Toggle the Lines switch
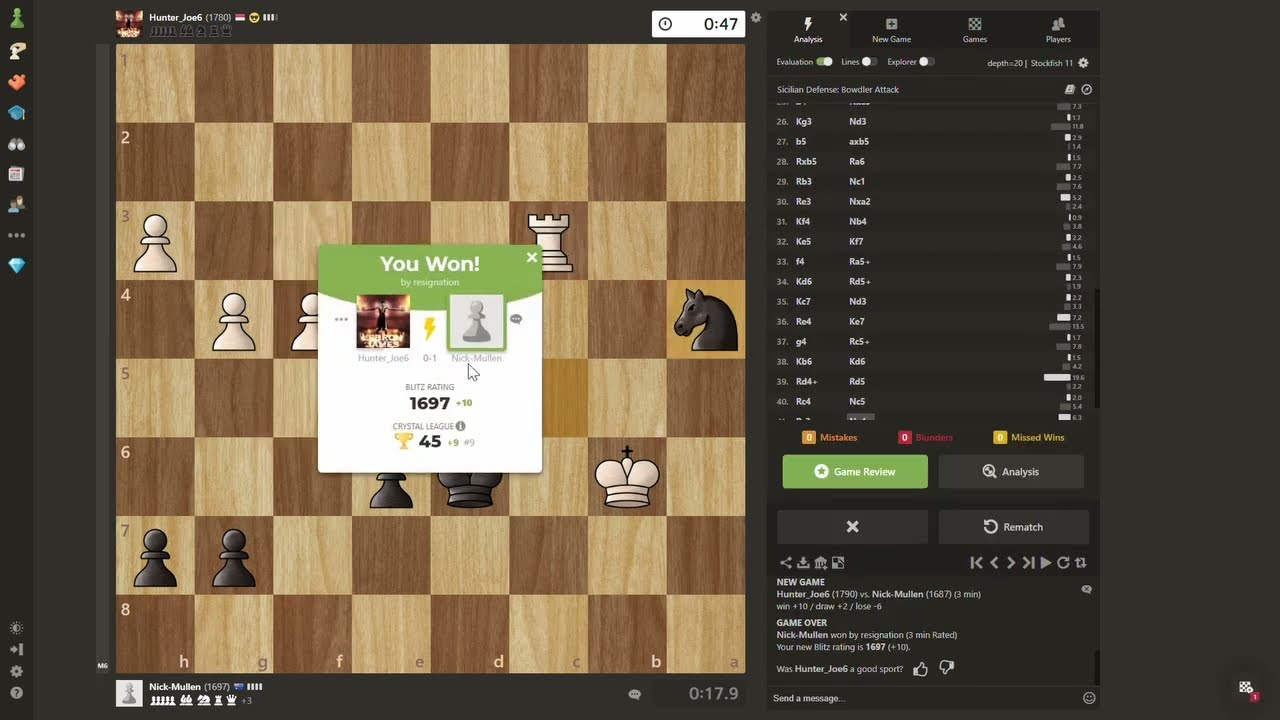This screenshot has width=1280, height=720. 870,62
